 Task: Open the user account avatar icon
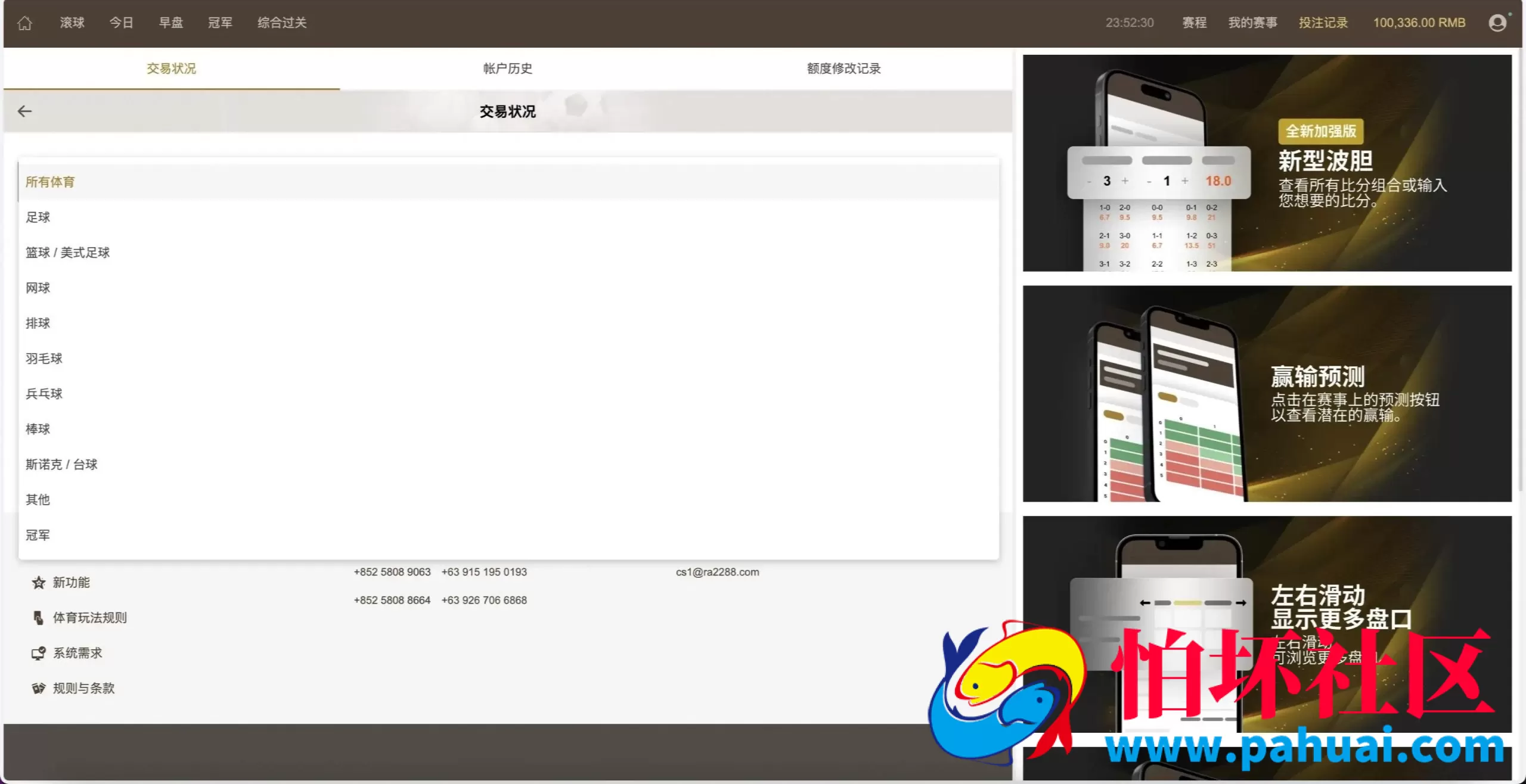[1497, 23]
